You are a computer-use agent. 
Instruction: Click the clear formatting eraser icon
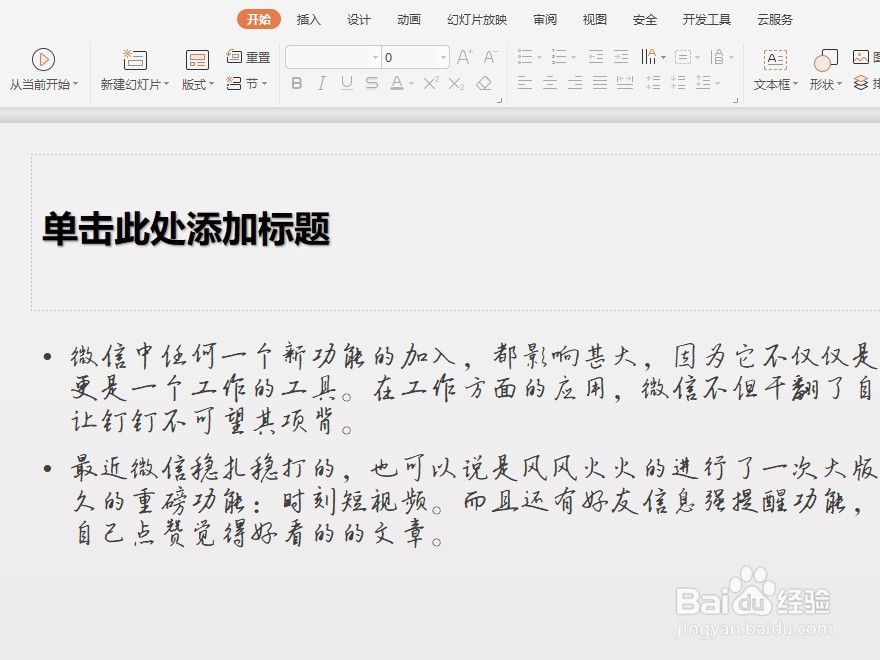tap(484, 84)
